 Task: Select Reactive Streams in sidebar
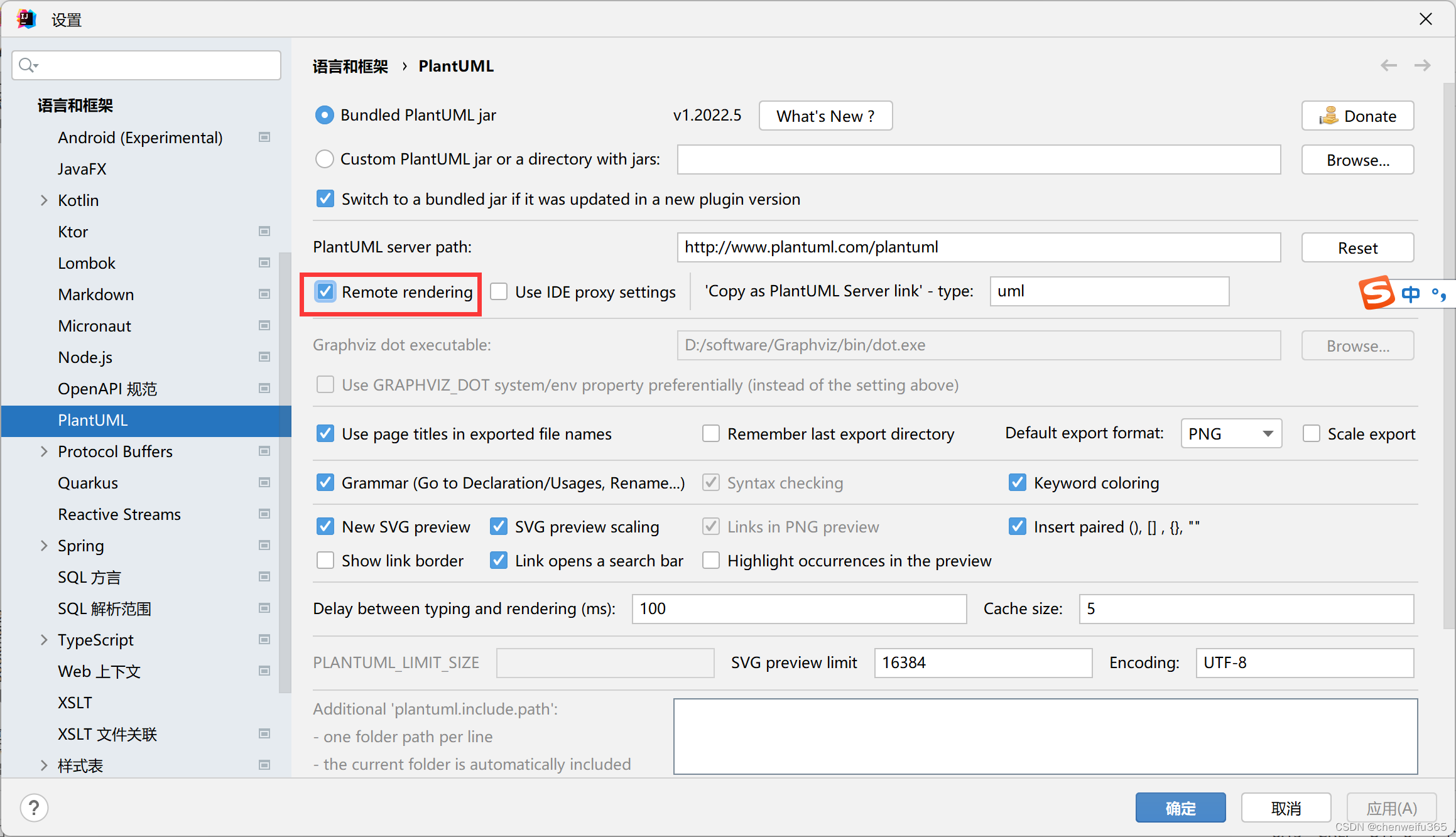coord(119,514)
